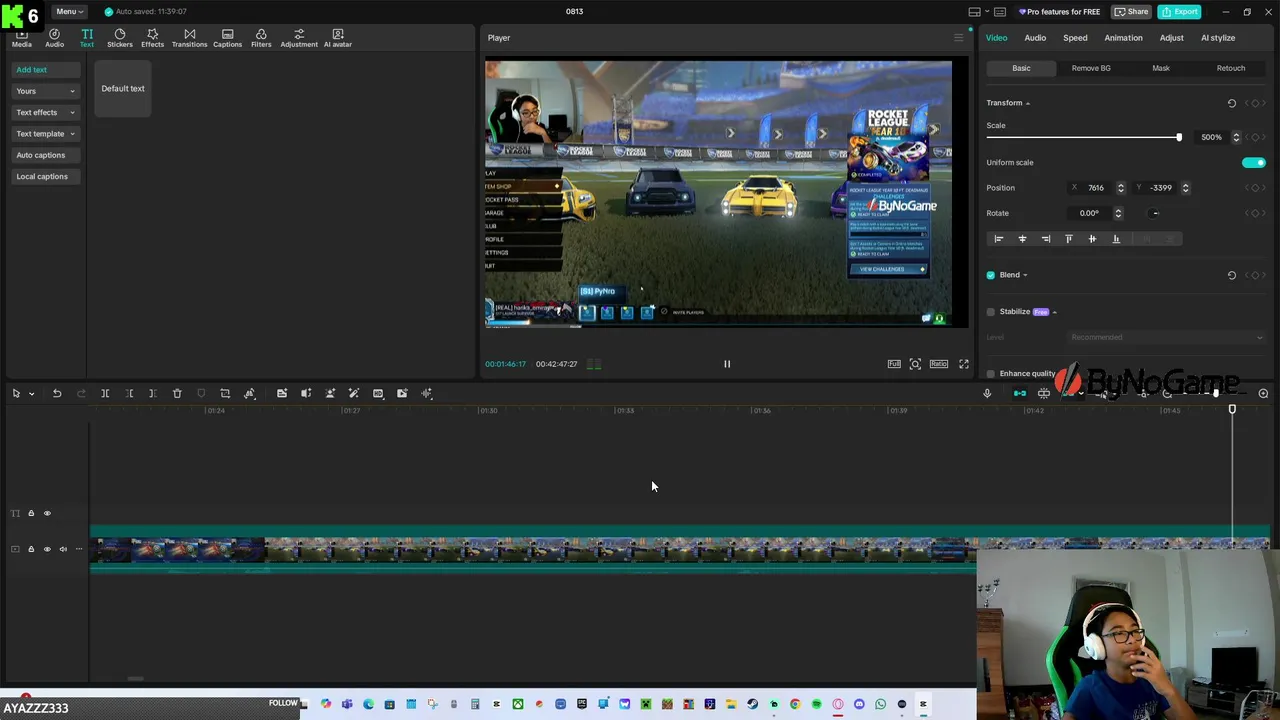The width and height of the screenshot is (1280, 720).
Task: Hide the main video track
Action: pos(47,549)
